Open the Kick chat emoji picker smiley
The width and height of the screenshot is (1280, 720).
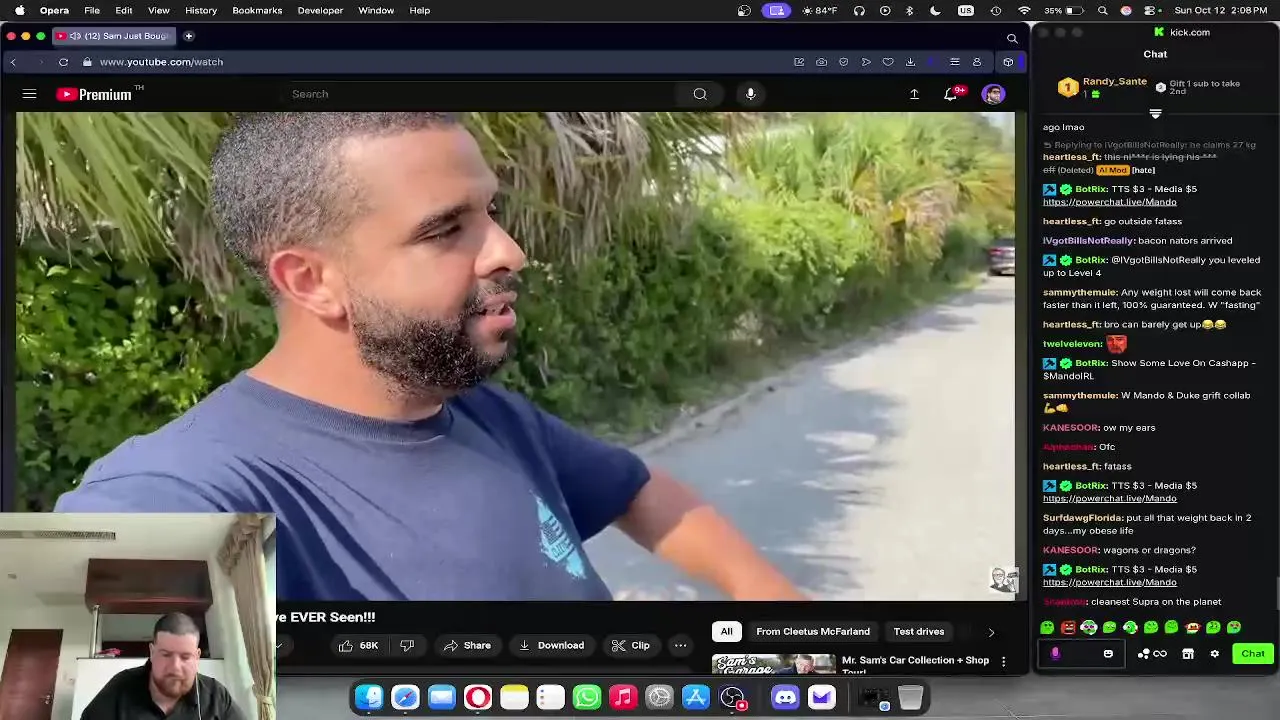(x=1108, y=654)
